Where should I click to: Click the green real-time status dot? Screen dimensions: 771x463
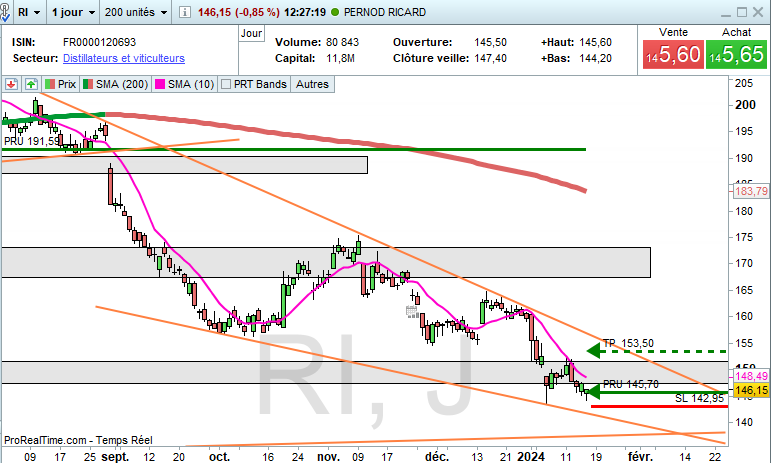(x=335, y=12)
